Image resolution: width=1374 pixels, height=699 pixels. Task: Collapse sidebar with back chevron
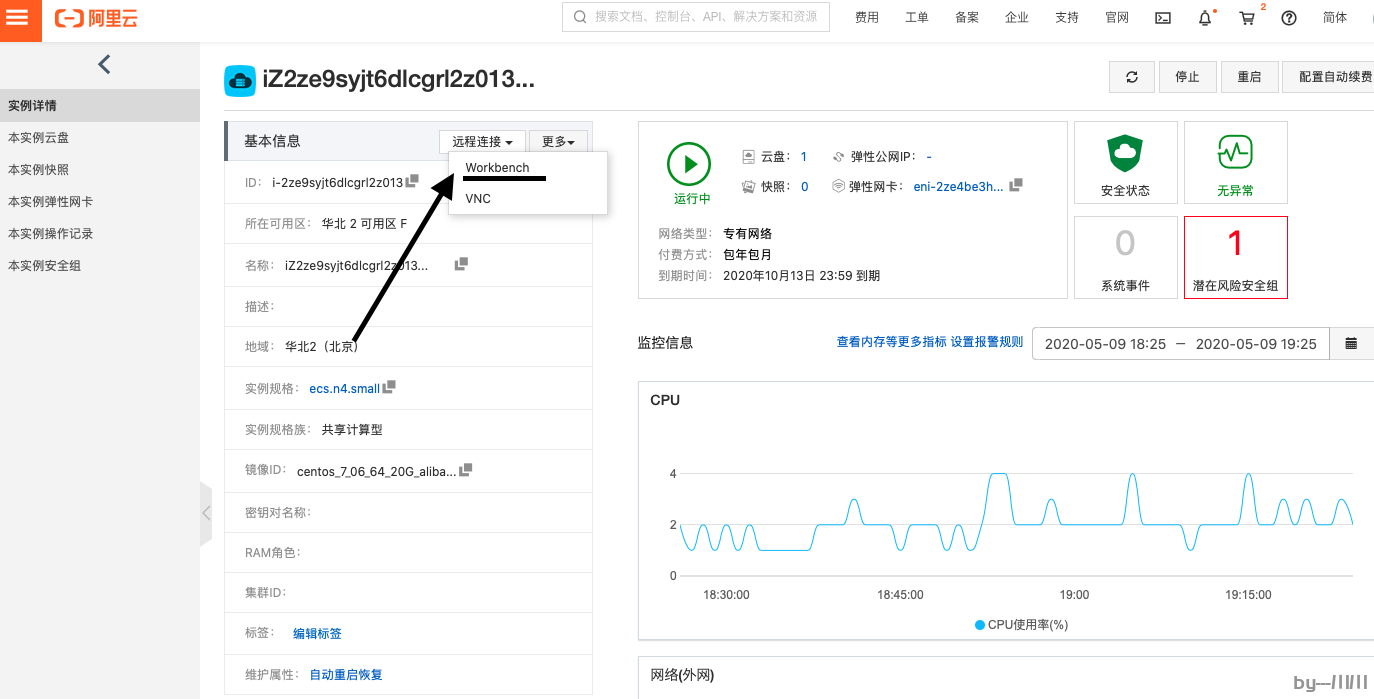(104, 64)
